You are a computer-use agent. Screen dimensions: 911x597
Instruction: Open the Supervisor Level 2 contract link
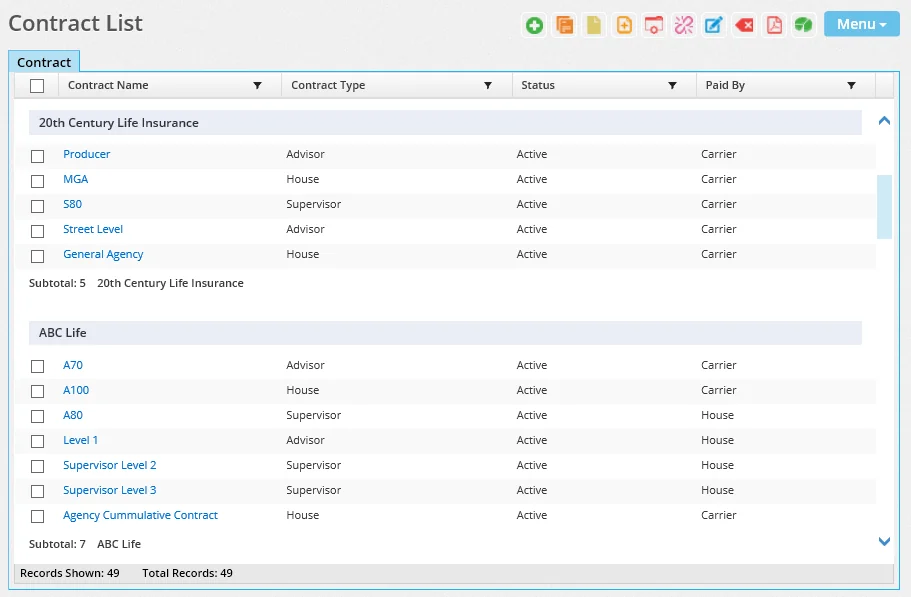pos(110,465)
